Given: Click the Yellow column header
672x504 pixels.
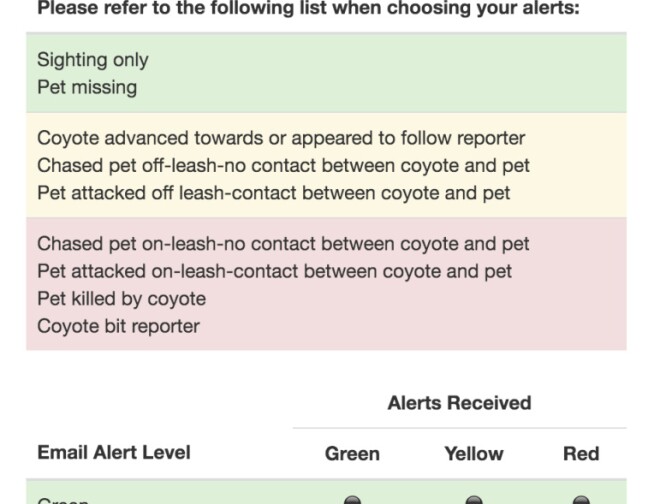Looking at the screenshot, I should pyautogui.click(x=474, y=453).
